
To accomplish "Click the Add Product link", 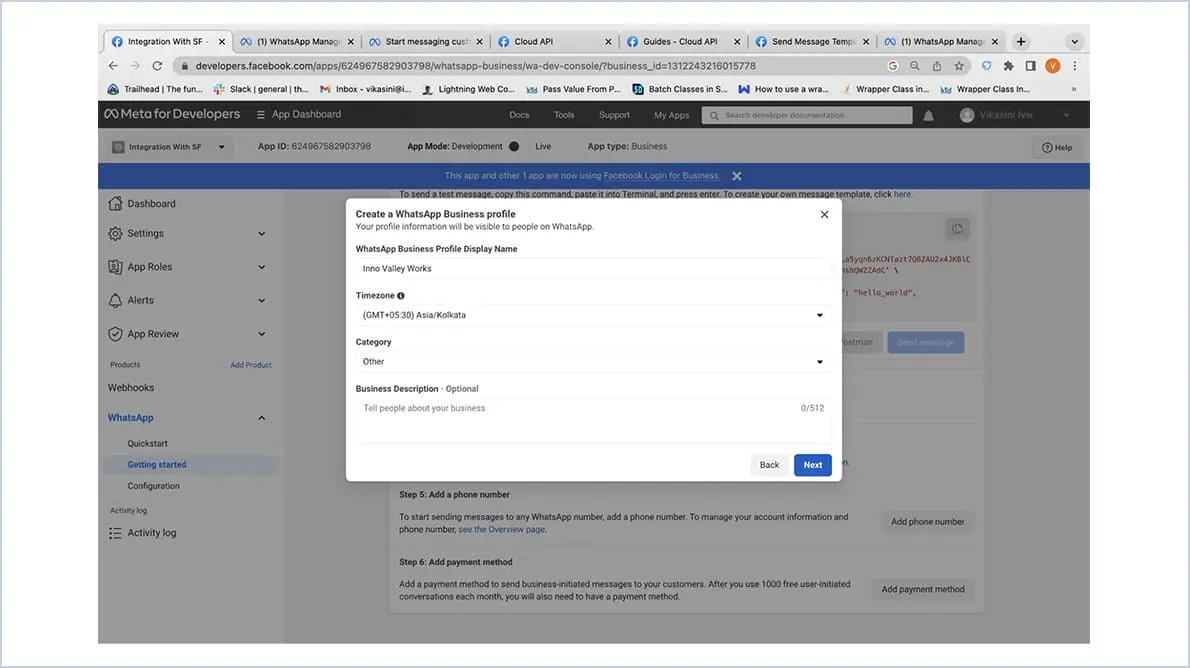I will 250,365.
